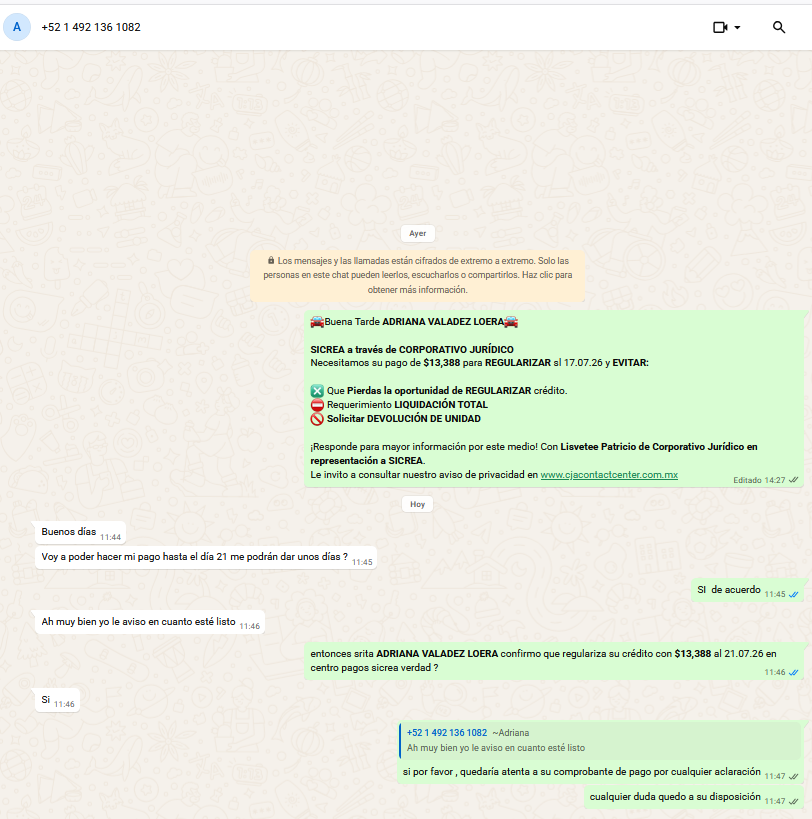
Task: Select the 'Hoy' date separator
Action: tap(417, 504)
